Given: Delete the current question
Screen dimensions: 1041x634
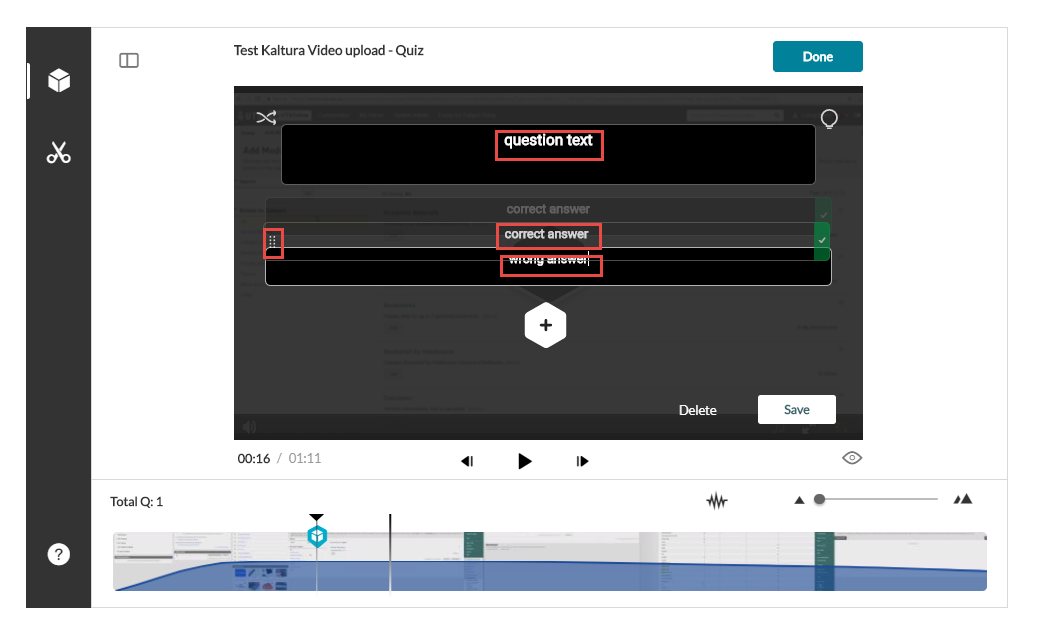Looking at the screenshot, I should pos(697,410).
